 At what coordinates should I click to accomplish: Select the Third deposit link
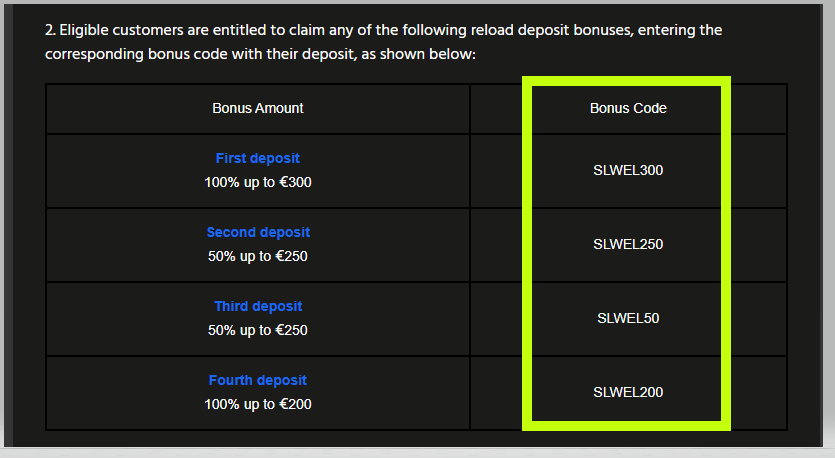click(x=257, y=306)
